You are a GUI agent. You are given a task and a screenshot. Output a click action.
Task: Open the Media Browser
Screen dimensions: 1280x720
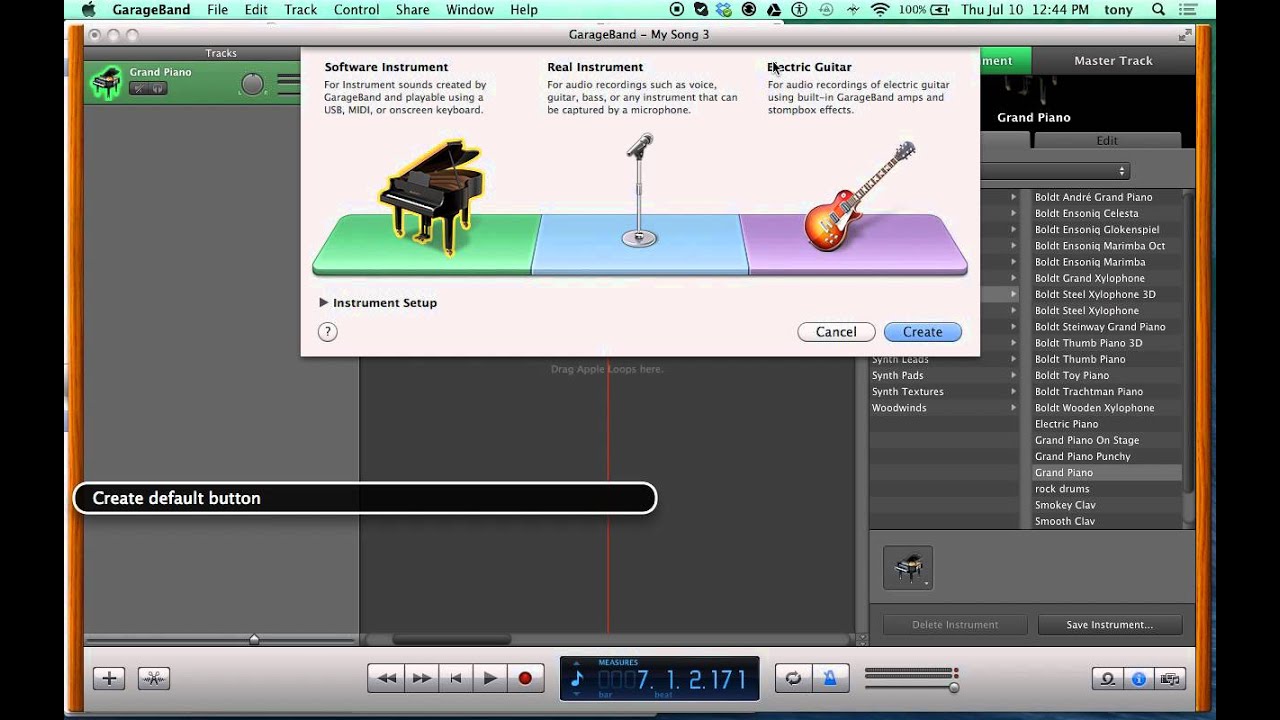pos(1170,679)
